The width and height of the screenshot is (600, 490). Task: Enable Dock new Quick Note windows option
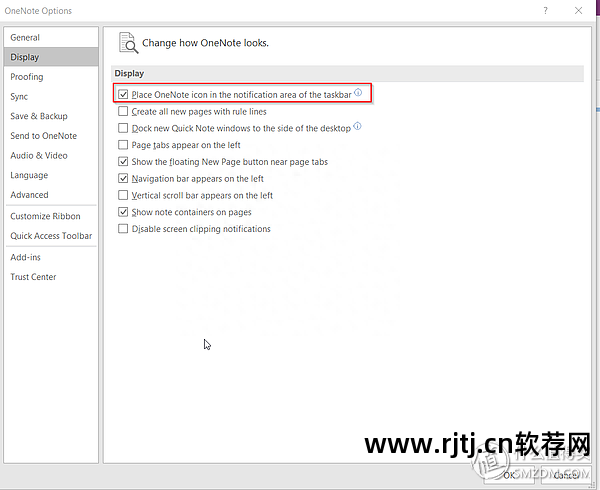(123, 128)
